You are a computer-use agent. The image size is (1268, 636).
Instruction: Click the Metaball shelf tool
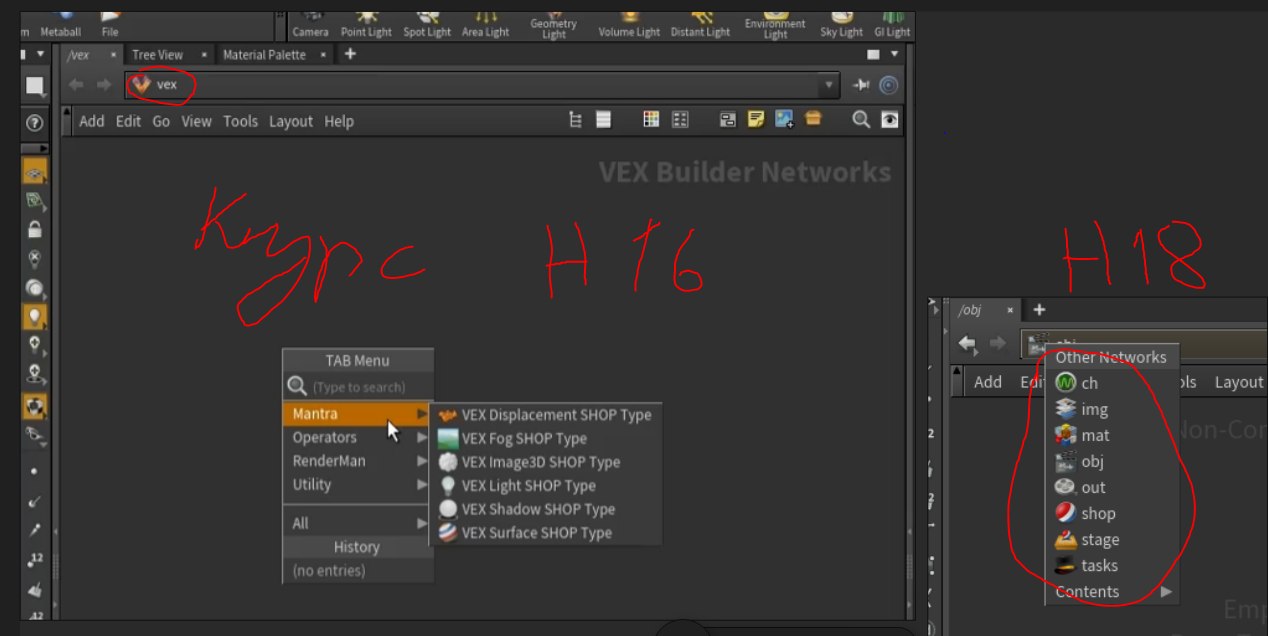(60, 24)
